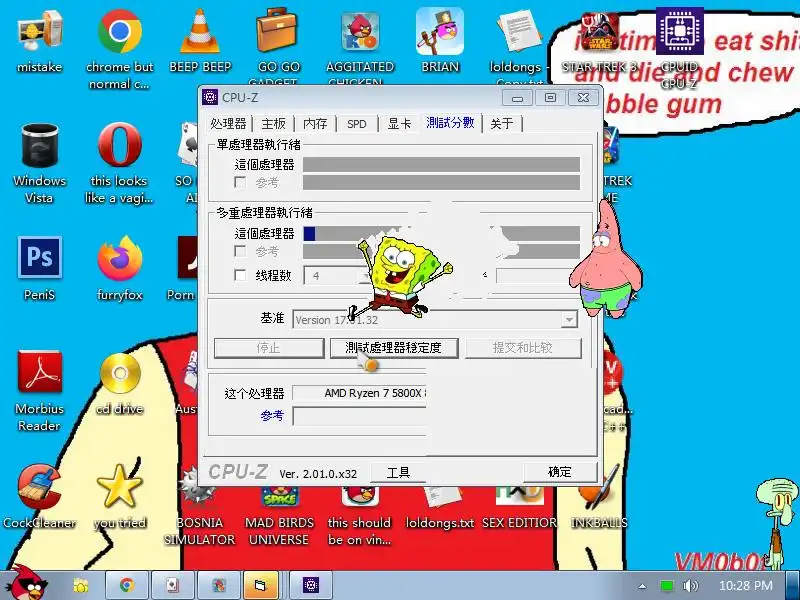Open loldongs Copy text file icon
Image resolution: width=800 pixels, height=600 pixels.
(519, 31)
